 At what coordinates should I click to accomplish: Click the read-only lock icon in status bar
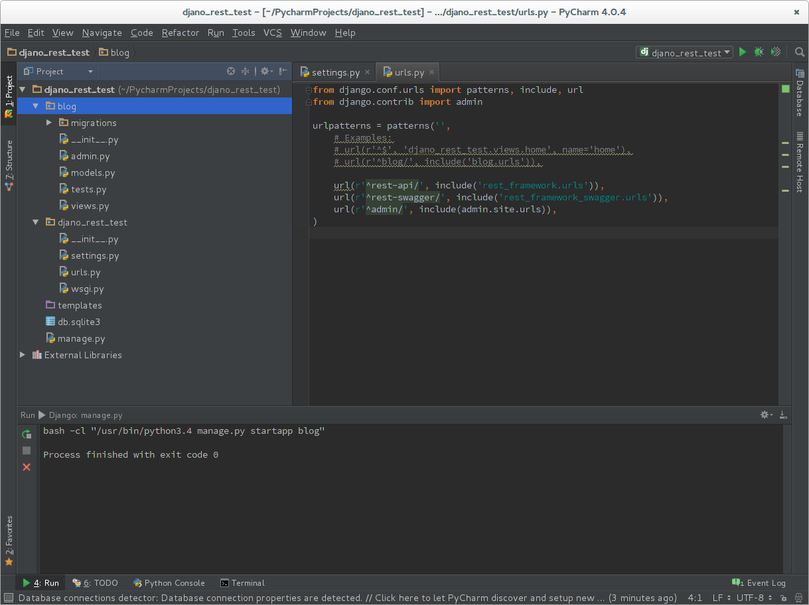783,598
